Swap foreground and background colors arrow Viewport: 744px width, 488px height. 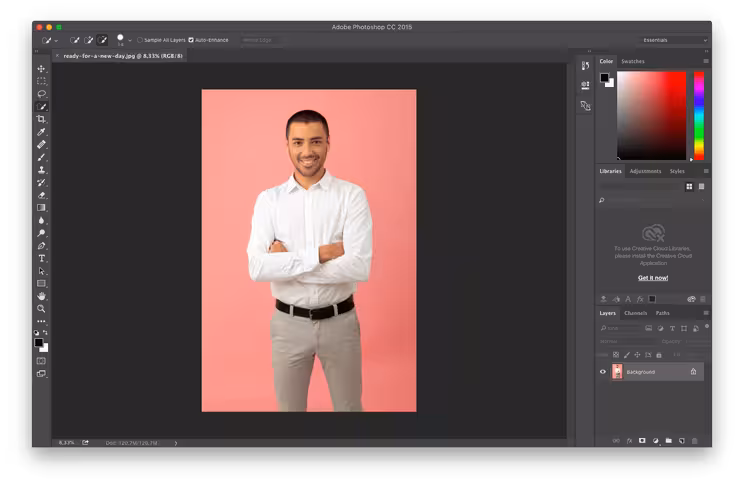[45, 332]
